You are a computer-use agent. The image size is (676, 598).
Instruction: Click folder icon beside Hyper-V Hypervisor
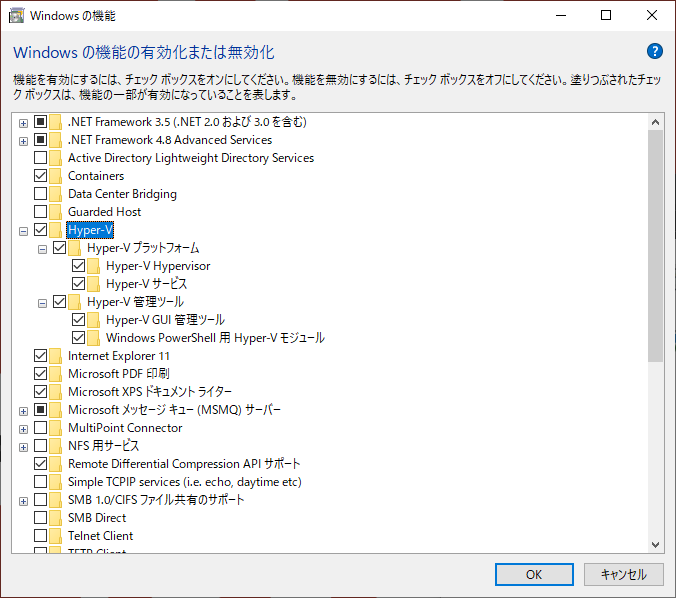pyautogui.click(x=93, y=266)
